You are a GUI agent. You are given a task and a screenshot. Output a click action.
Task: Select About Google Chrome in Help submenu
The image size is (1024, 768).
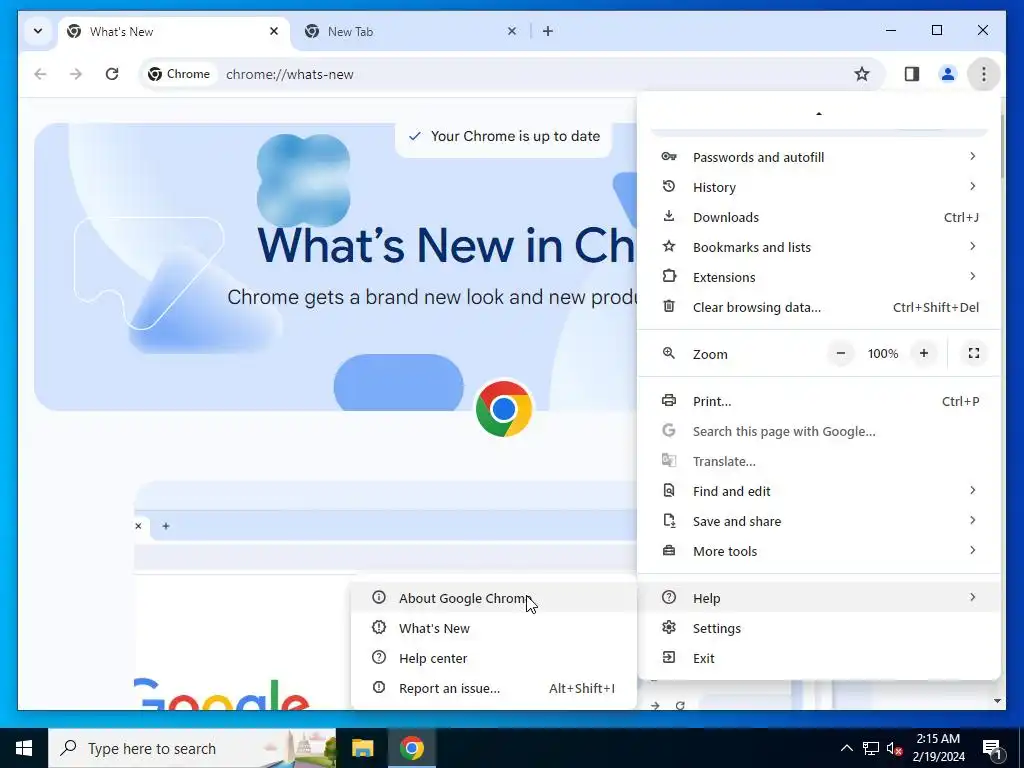(493, 598)
